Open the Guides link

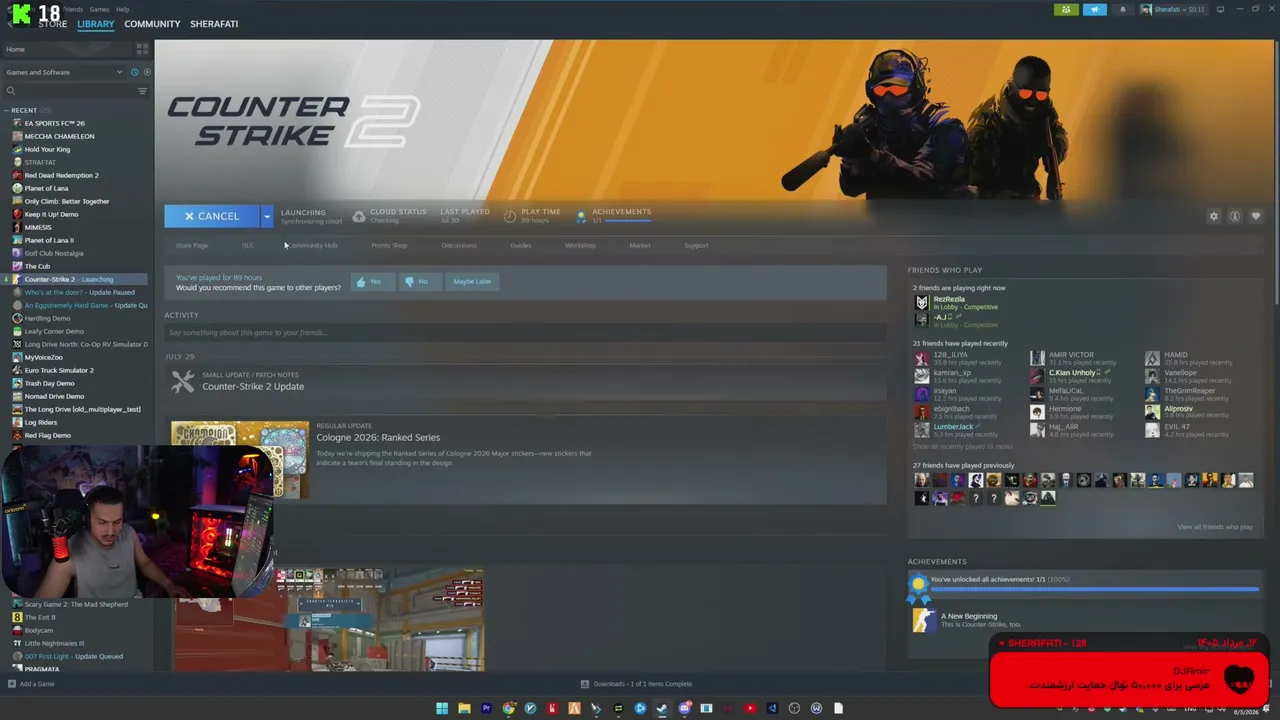click(x=521, y=245)
